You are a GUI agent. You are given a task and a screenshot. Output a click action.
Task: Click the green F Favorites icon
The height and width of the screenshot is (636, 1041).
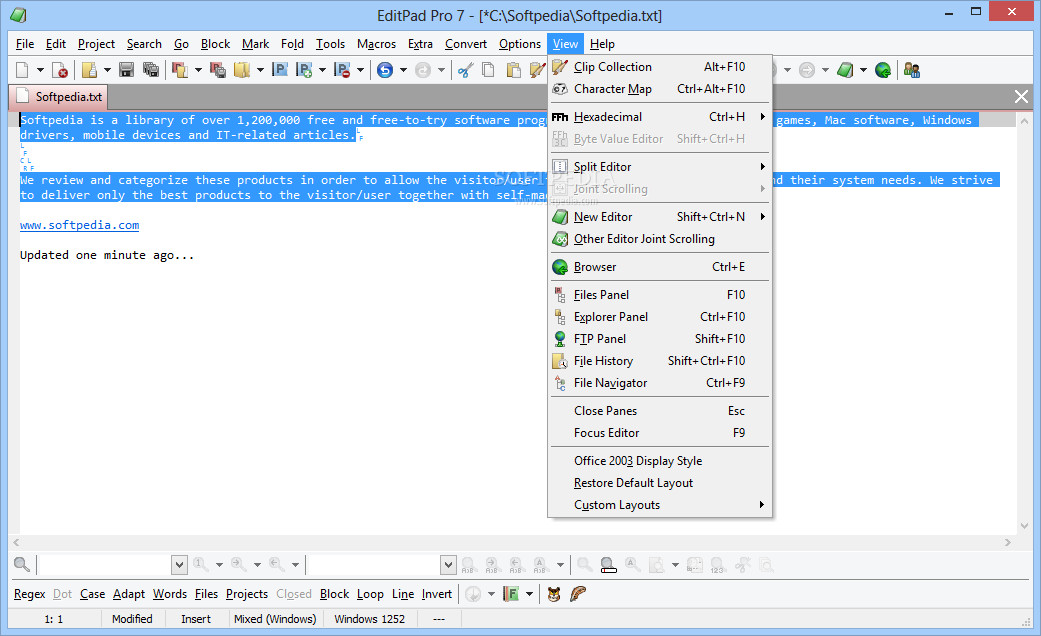(511, 594)
